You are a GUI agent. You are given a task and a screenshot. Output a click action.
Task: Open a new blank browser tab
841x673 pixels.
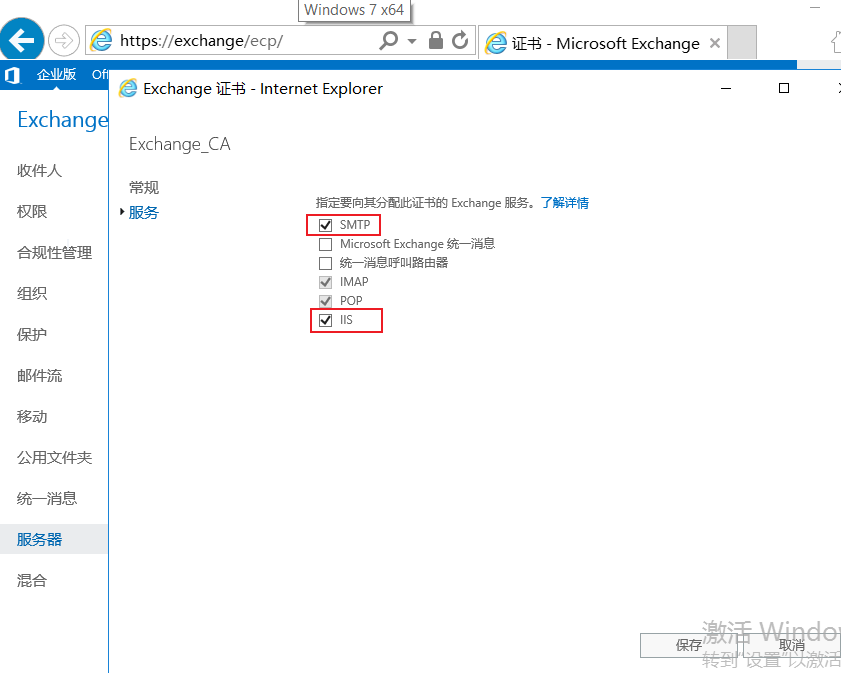tap(742, 42)
